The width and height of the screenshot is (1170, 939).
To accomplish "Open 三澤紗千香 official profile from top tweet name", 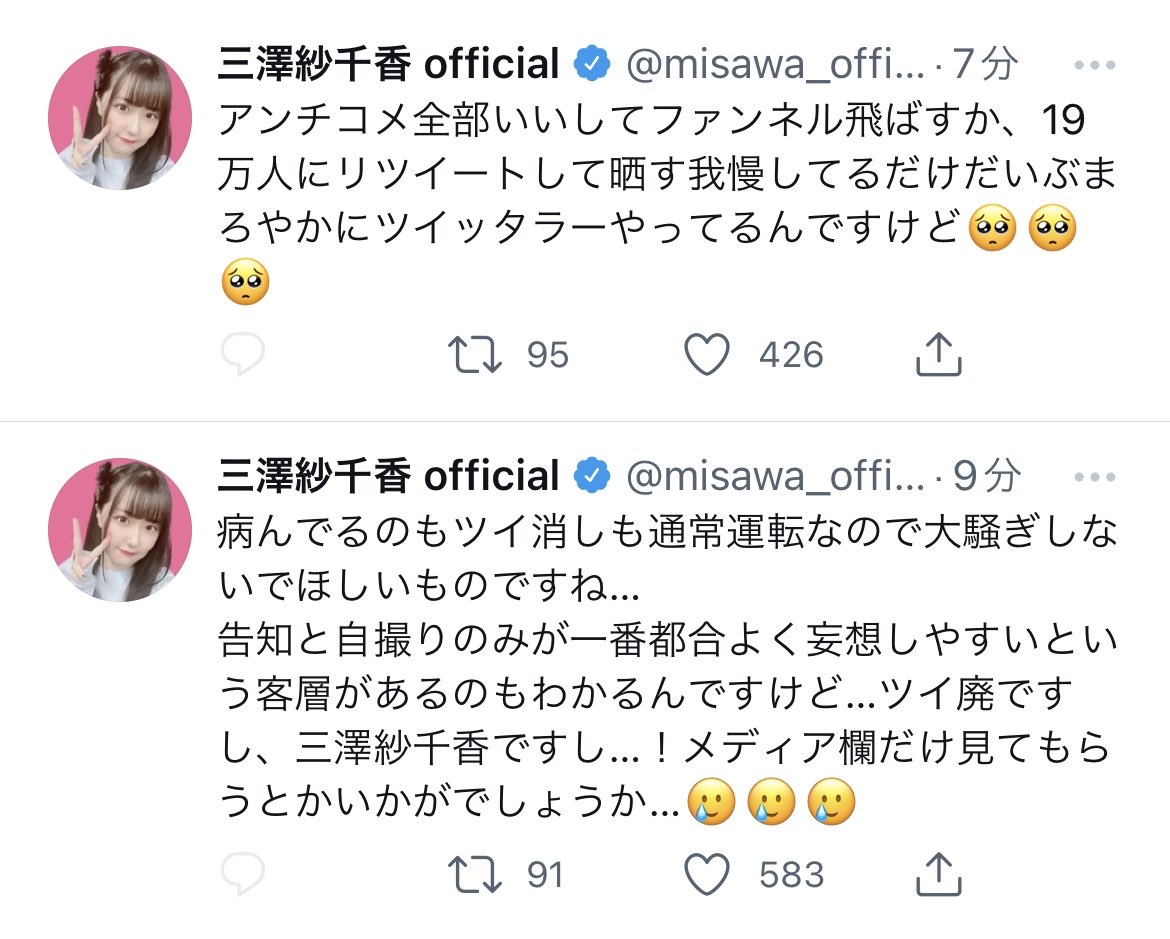I will click(x=388, y=65).
